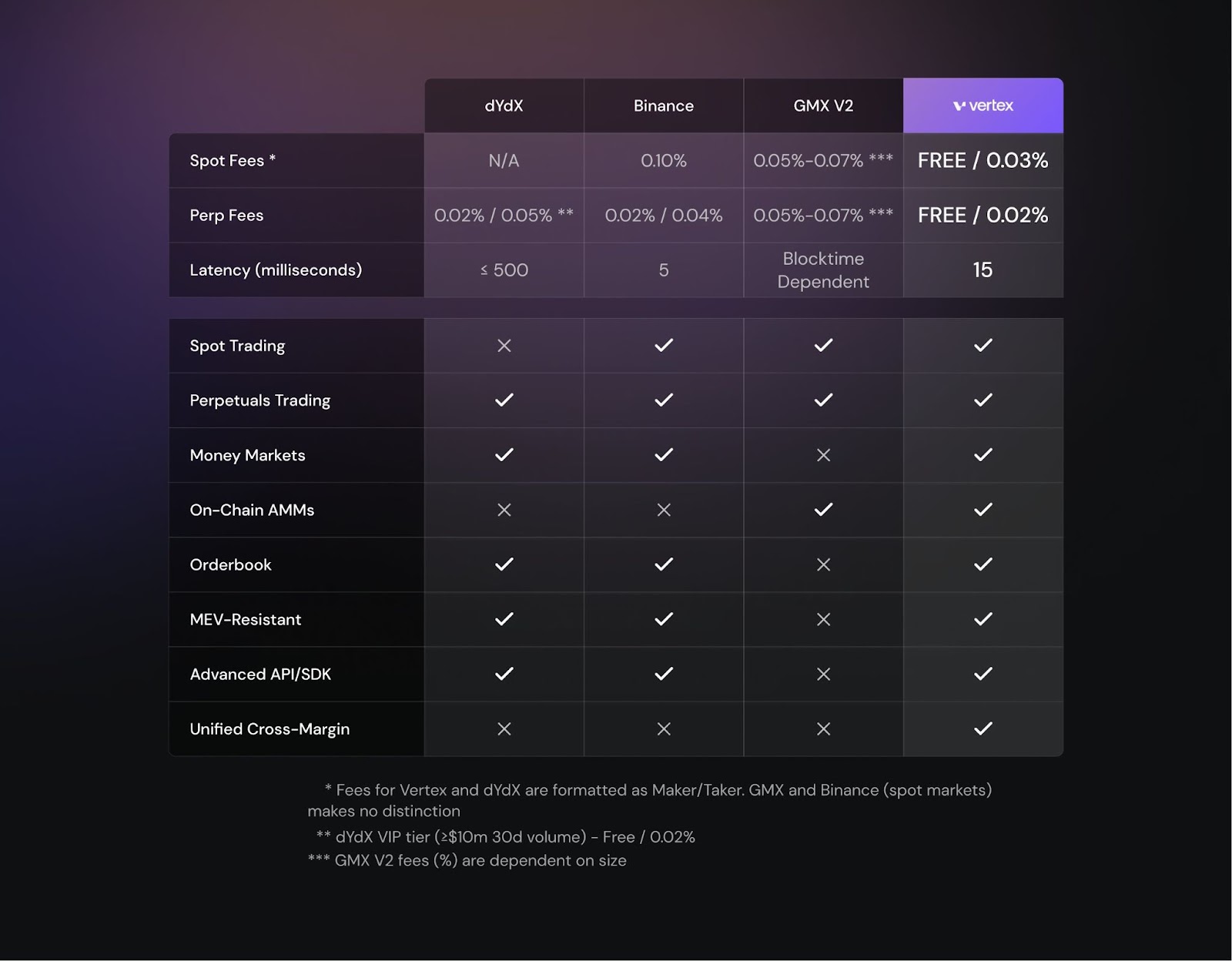
Task: Select the Vertex Spot Trading checkmark
Action: (x=983, y=346)
